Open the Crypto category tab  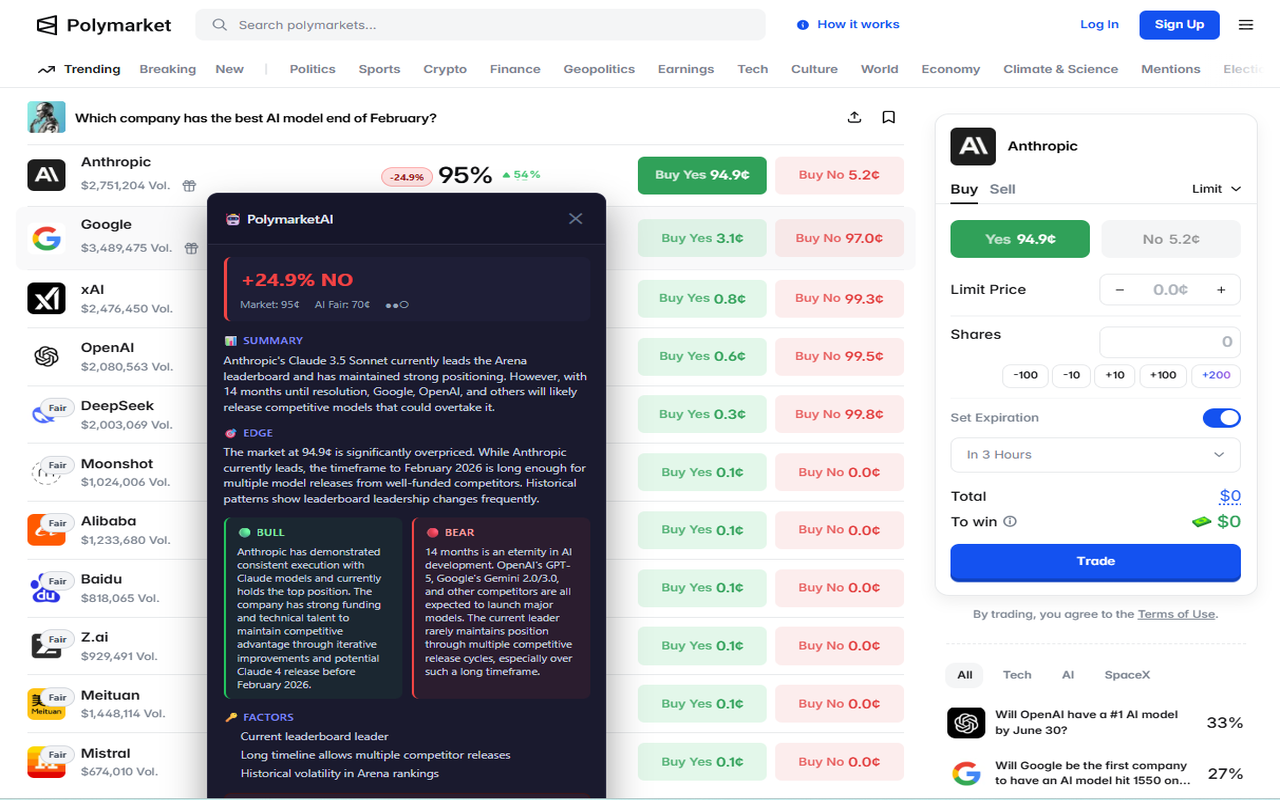445,69
